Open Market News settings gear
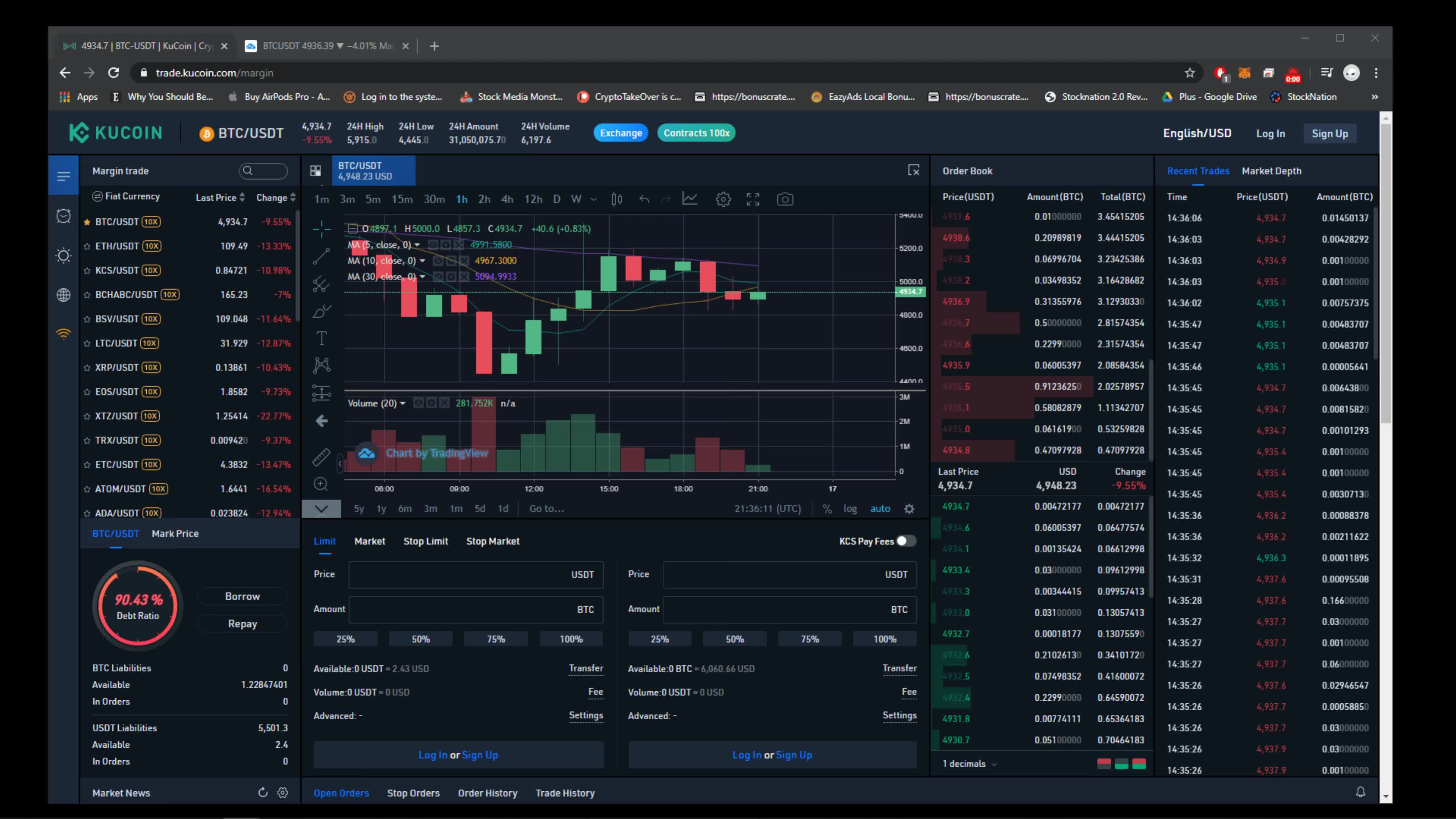1456x819 pixels. [282, 792]
